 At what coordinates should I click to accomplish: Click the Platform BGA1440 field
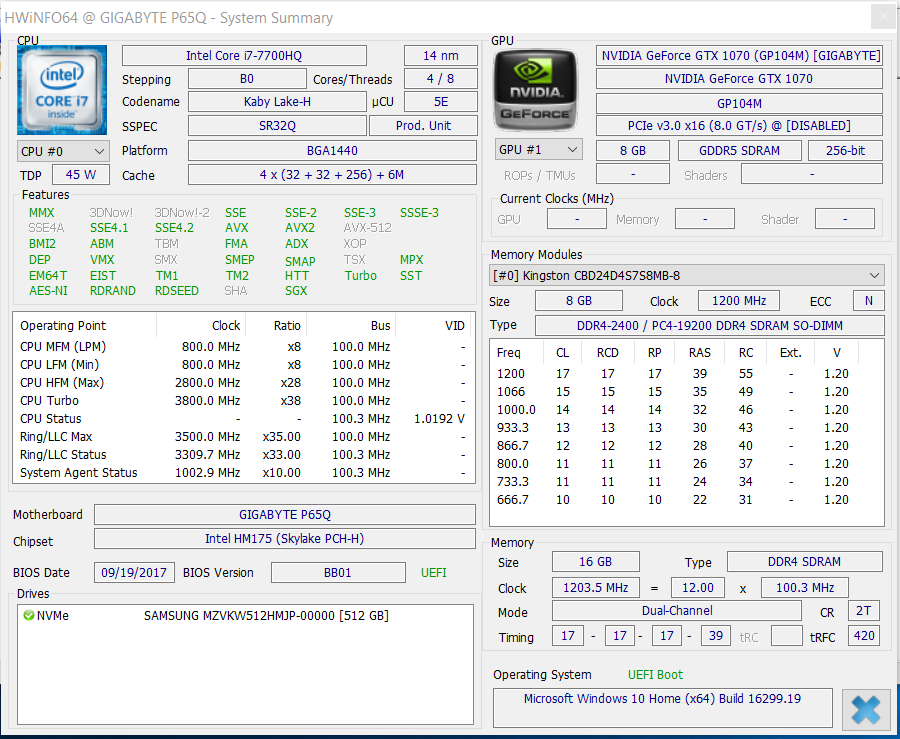coord(332,150)
